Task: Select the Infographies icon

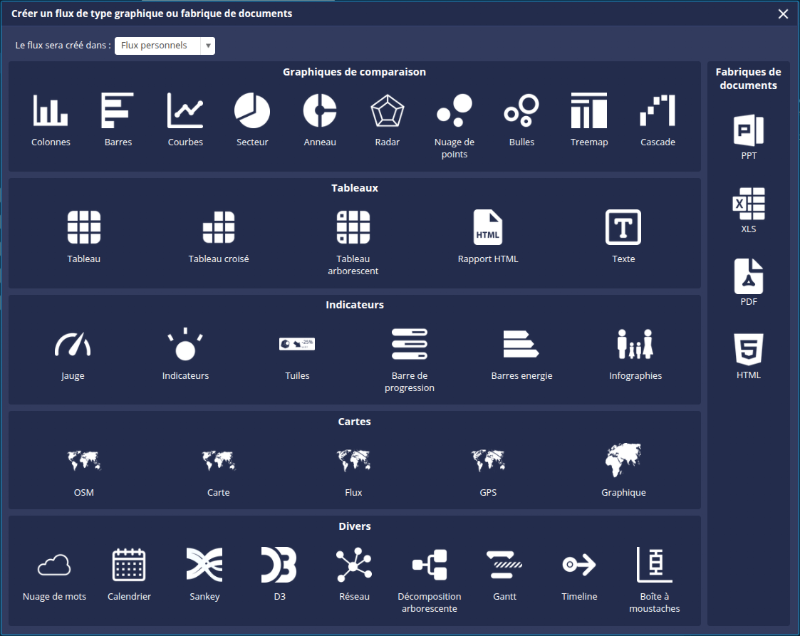Action: [635, 345]
